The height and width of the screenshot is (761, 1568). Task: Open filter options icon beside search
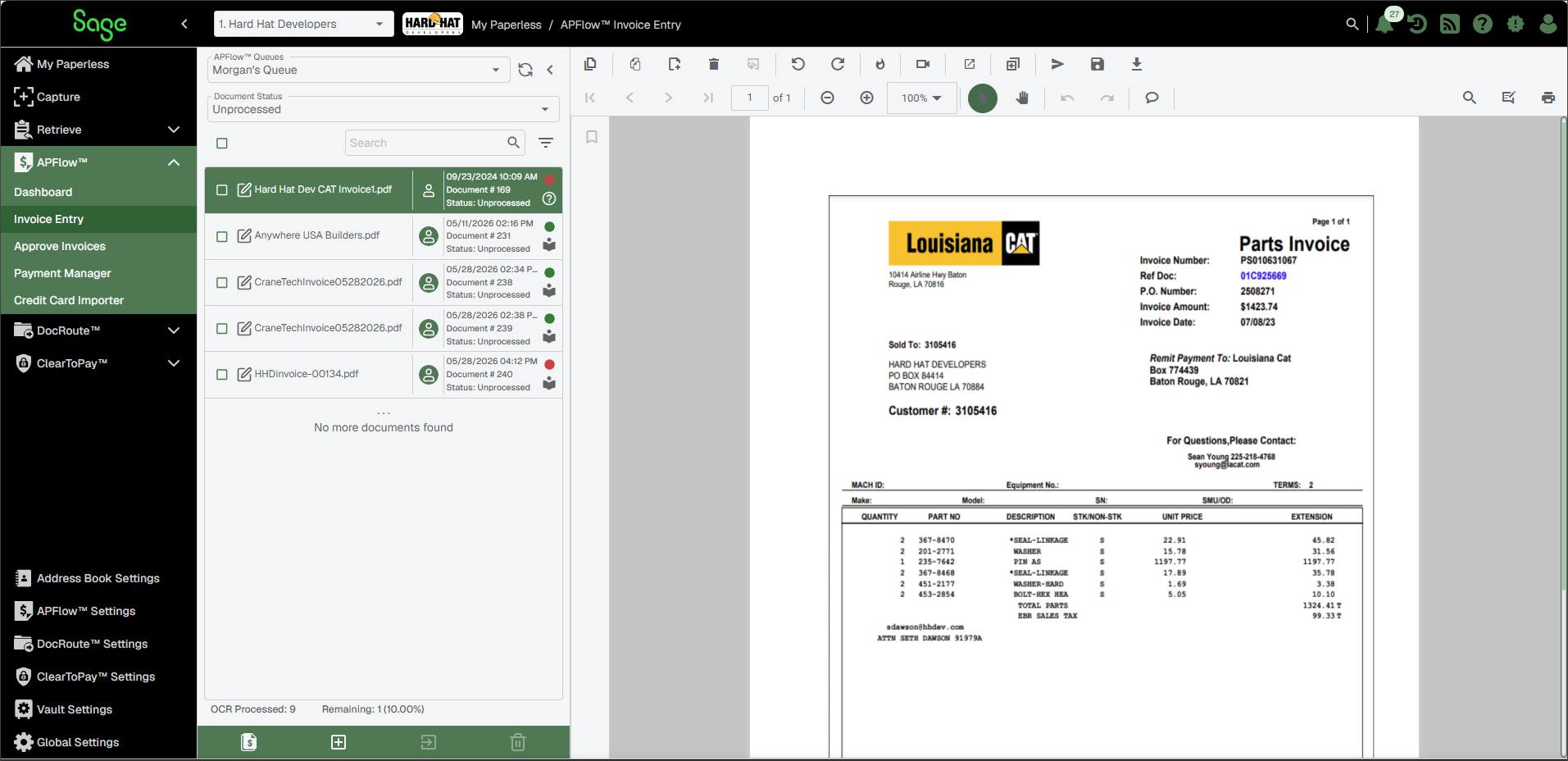click(546, 143)
